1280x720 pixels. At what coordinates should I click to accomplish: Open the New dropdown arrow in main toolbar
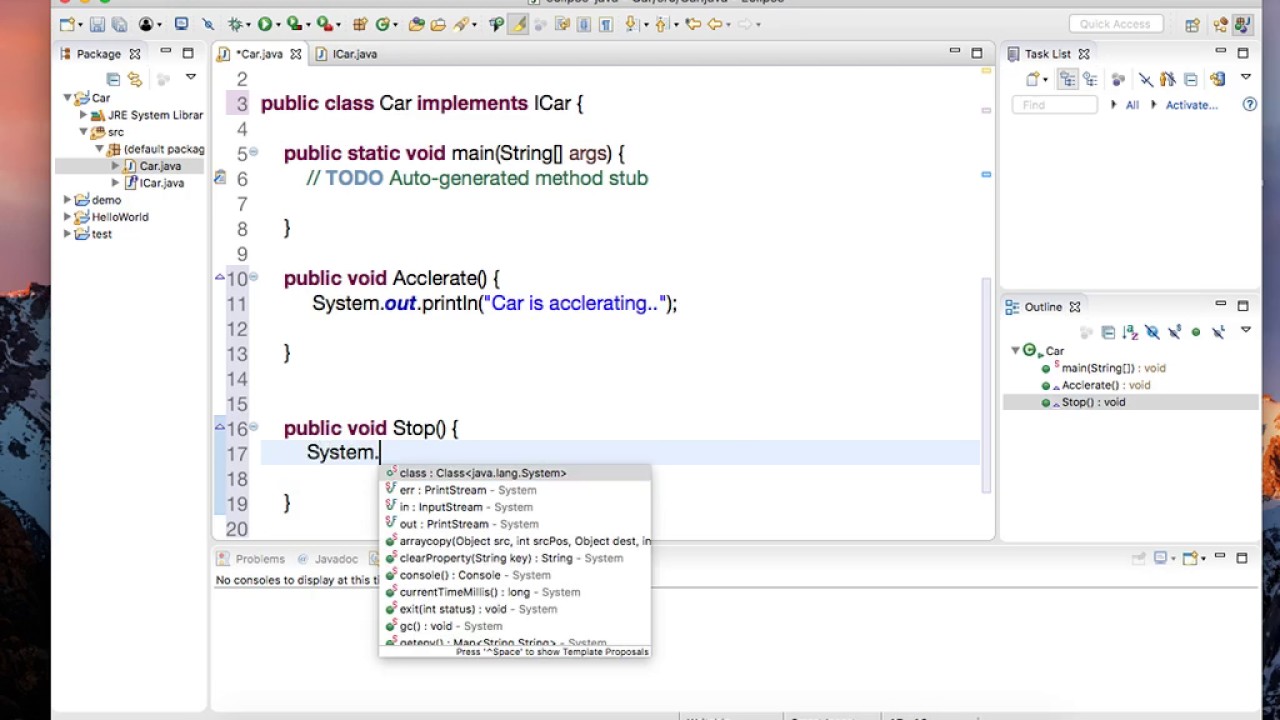(x=79, y=24)
